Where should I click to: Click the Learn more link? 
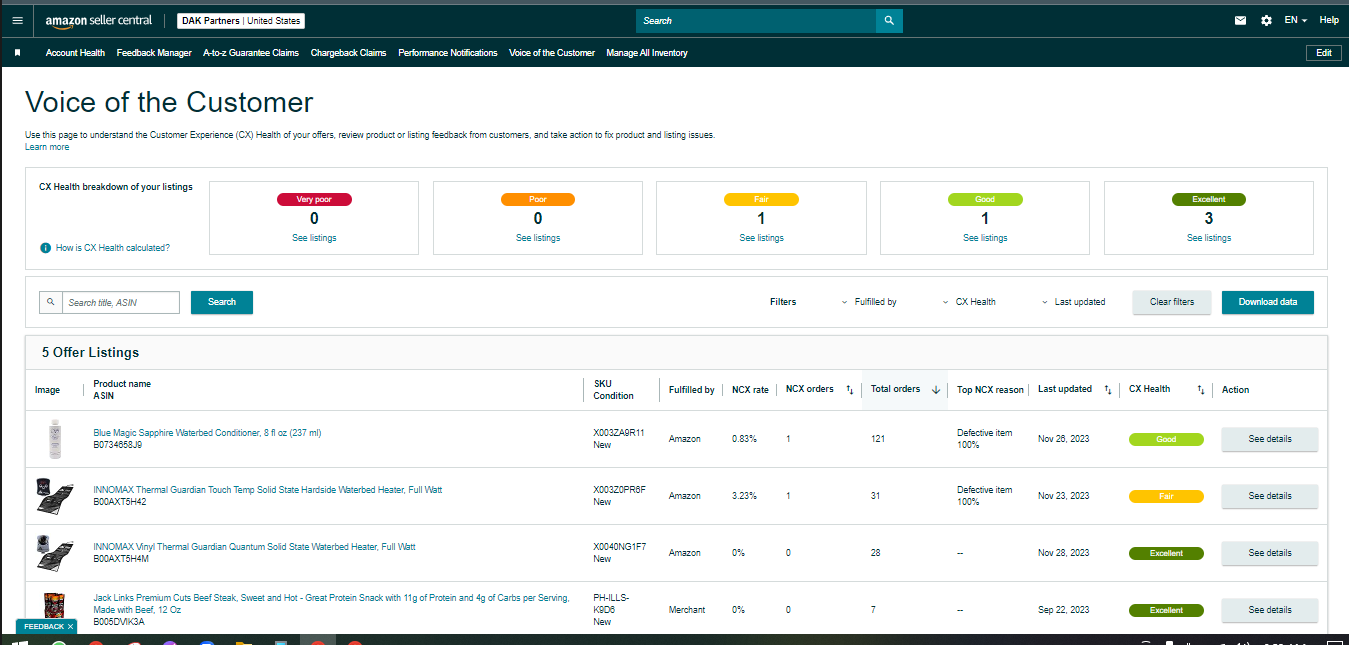click(x=47, y=147)
